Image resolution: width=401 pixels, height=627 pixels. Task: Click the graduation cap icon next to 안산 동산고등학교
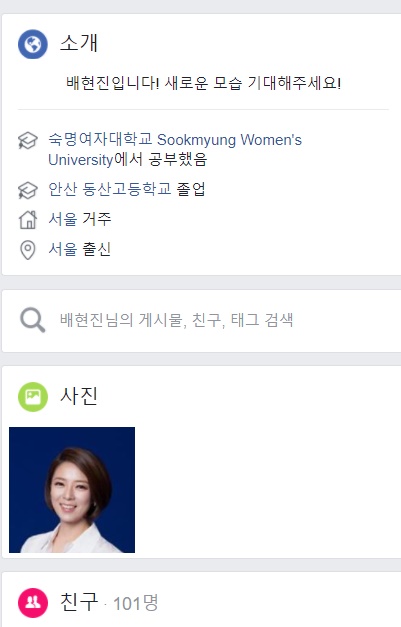tap(28, 190)
